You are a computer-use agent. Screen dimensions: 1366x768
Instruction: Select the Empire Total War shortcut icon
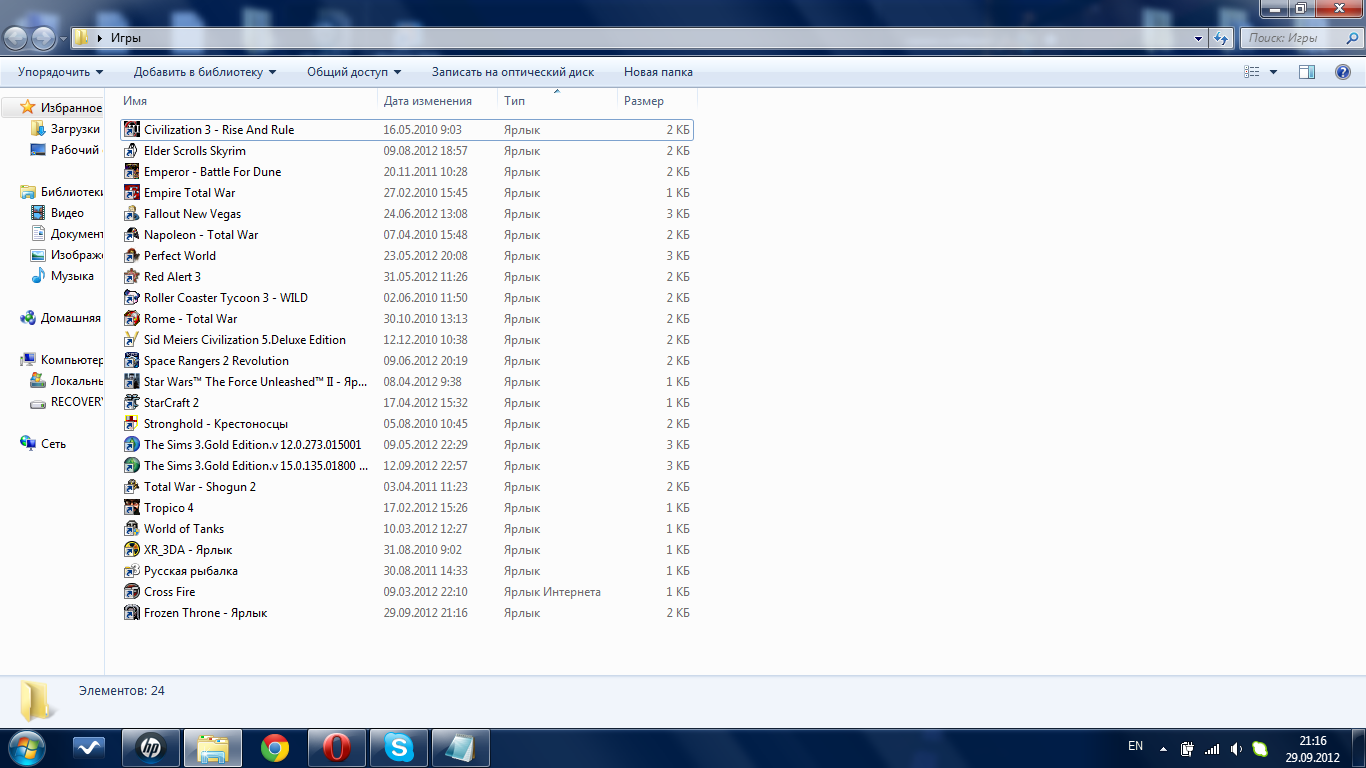[131, 193]
